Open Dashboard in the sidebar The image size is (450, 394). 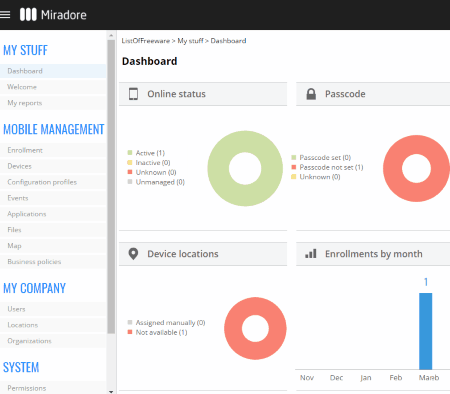click(x=53, y=71)
